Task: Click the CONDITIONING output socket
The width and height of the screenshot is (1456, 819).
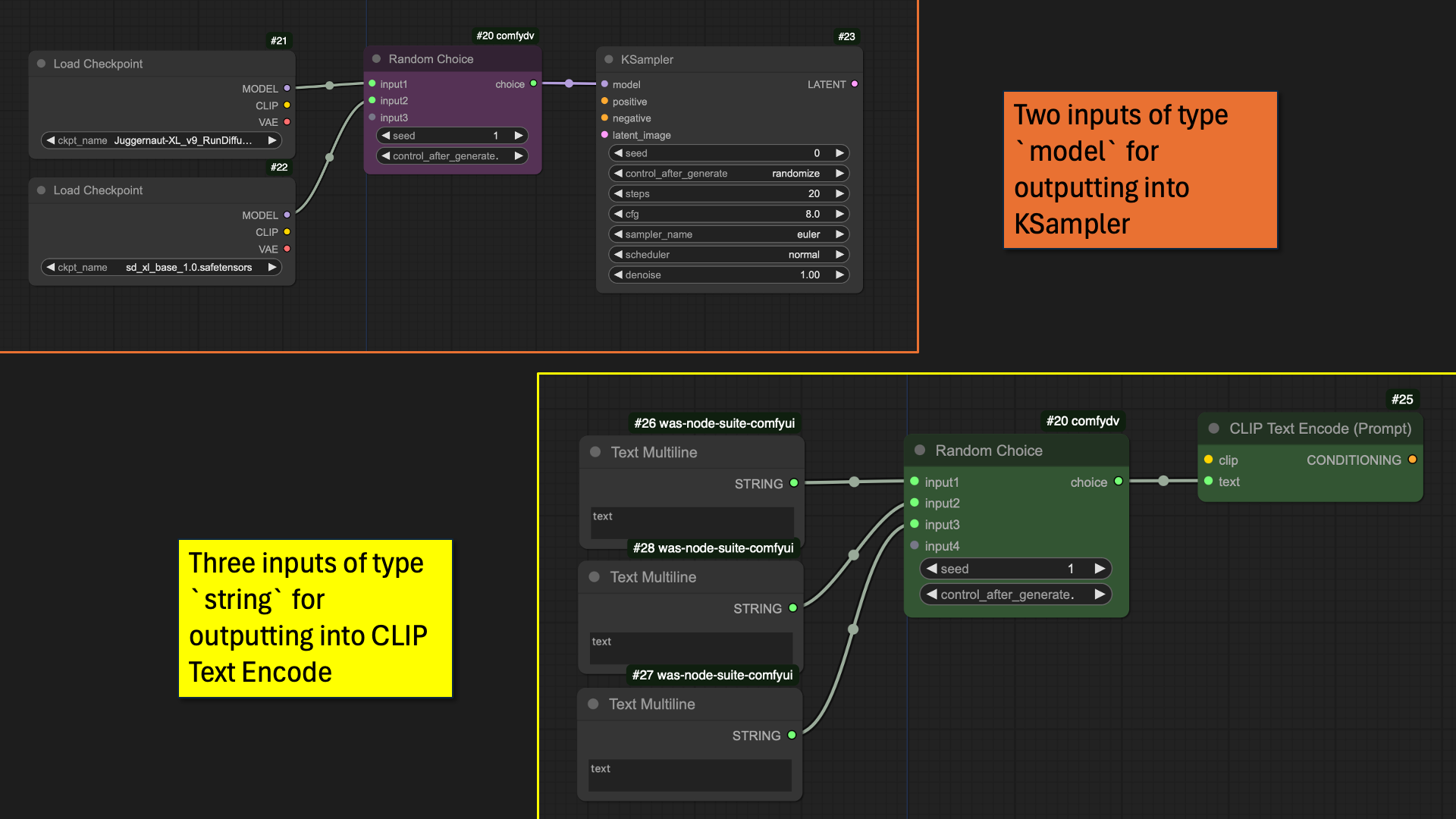Action: 1412,460
